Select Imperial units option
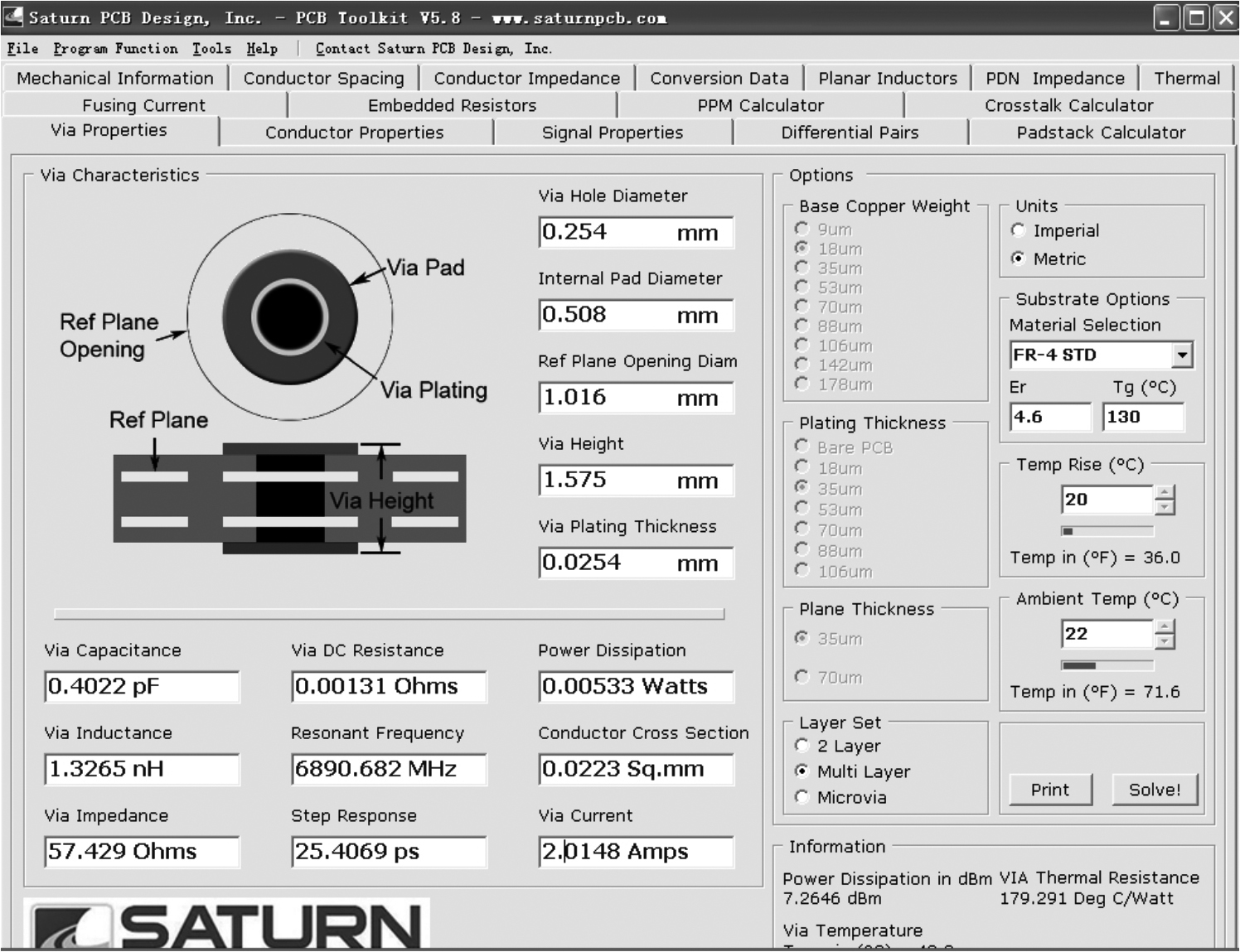The height and width of the screenshot is (952, 1240). (x=1019, y=231)
